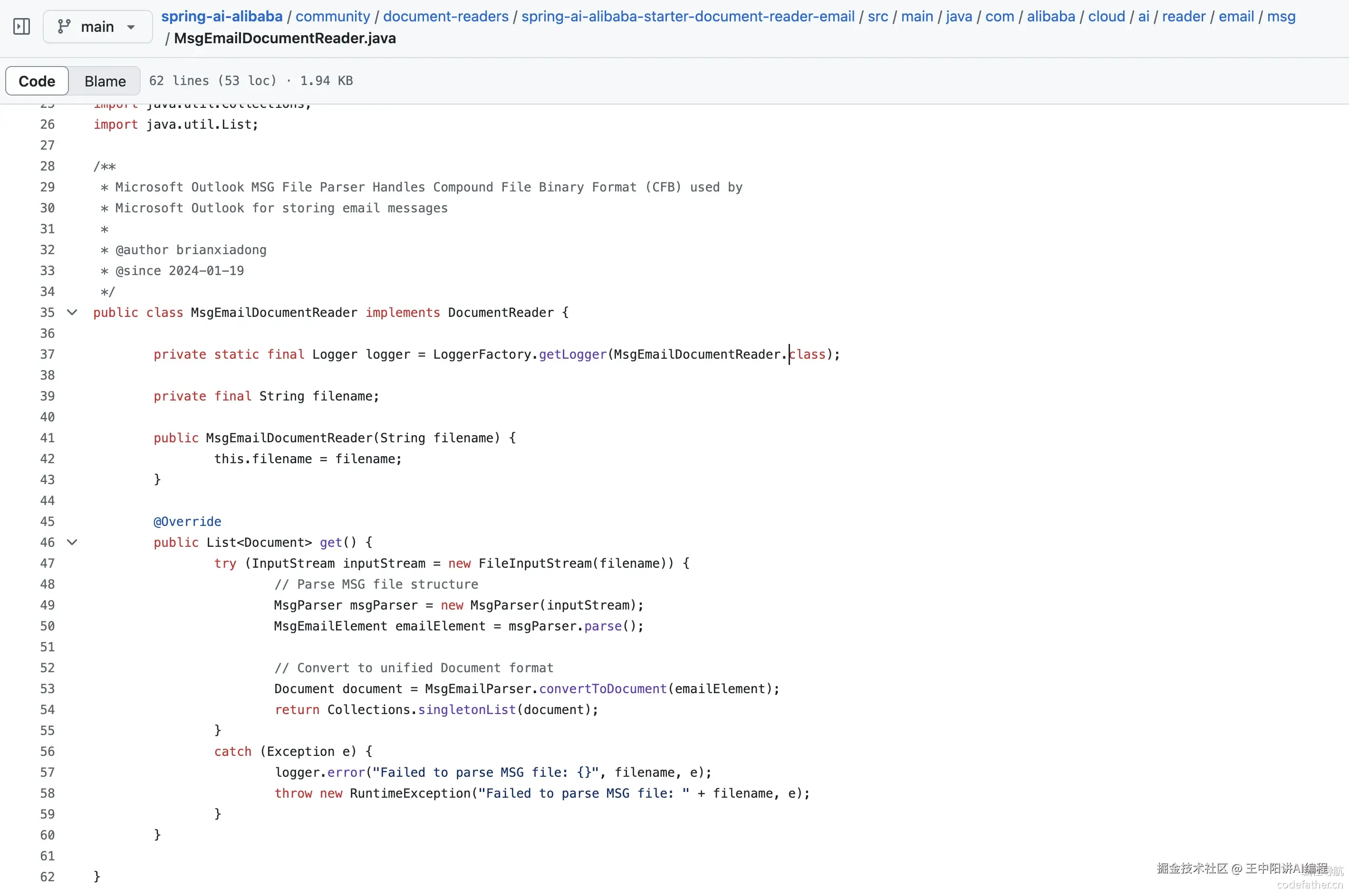Click line number 35 in gutter

(x=48, y=313)
